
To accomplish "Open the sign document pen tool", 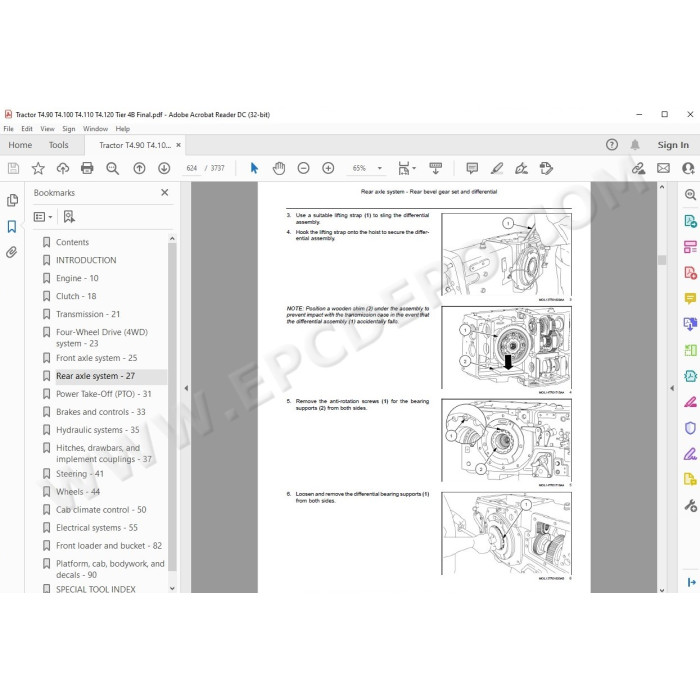I will 521,168.
